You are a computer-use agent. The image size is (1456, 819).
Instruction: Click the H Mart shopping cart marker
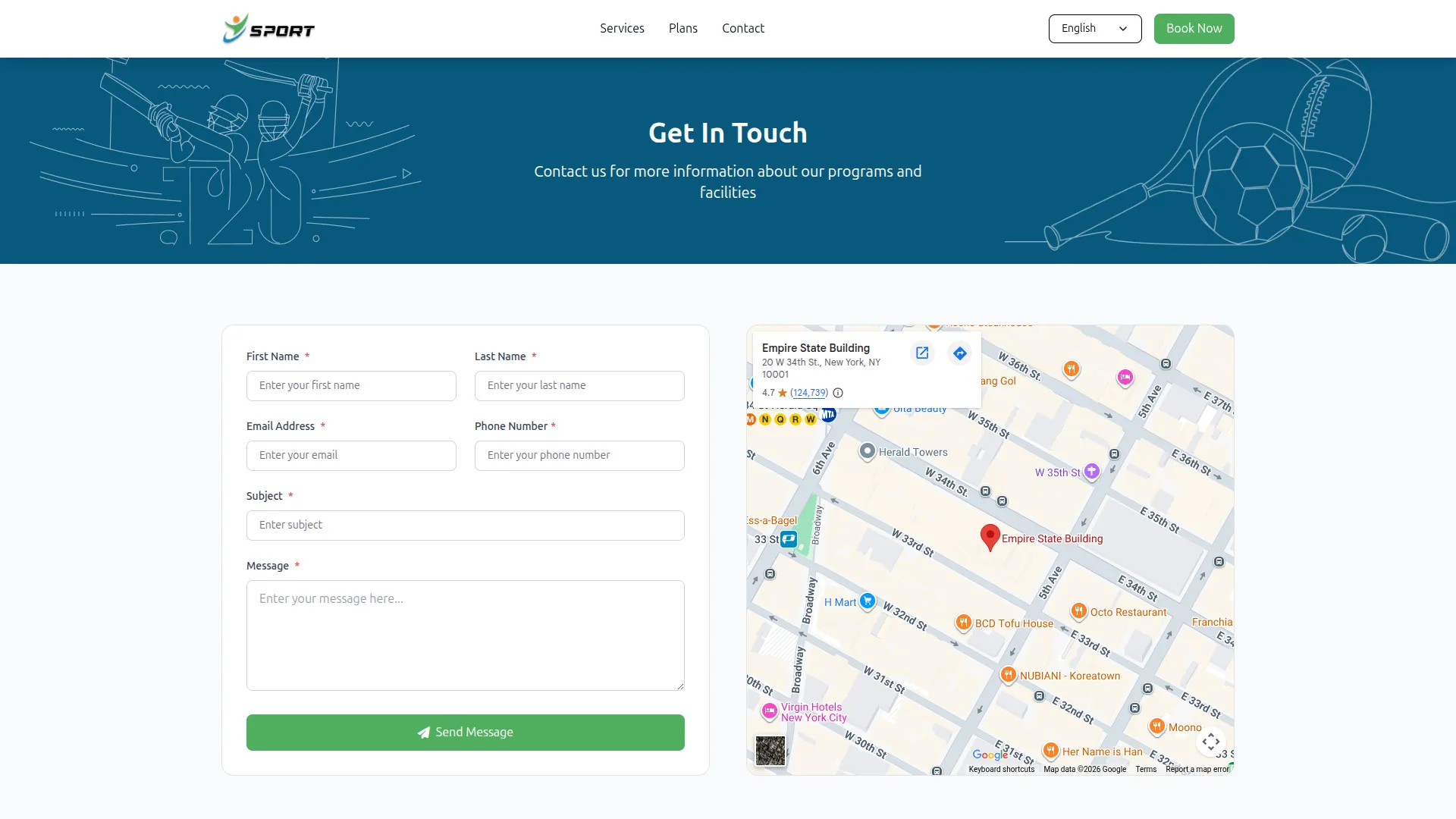coord(868,601)
